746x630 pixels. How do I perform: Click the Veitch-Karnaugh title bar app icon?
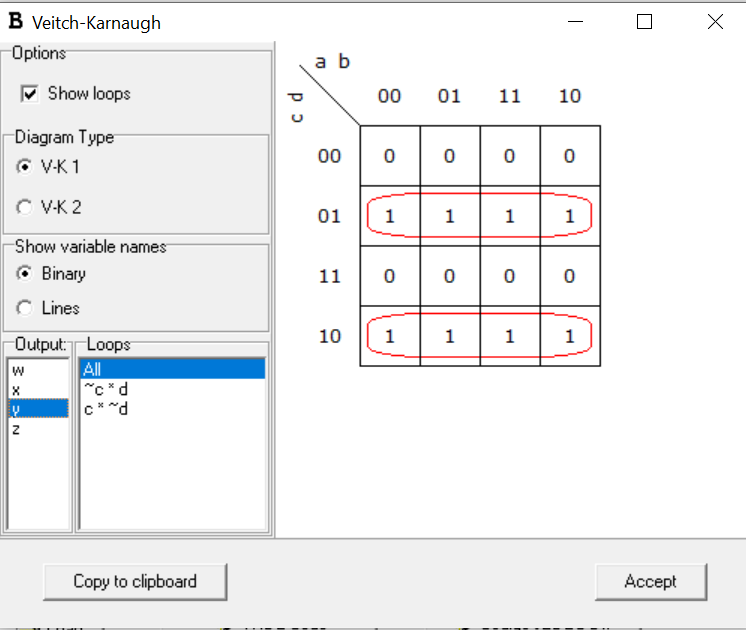(x=16, y=22)
